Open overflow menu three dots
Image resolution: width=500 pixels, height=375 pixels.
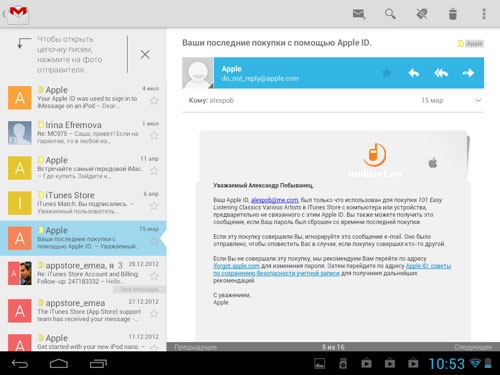tap(484, 14)
